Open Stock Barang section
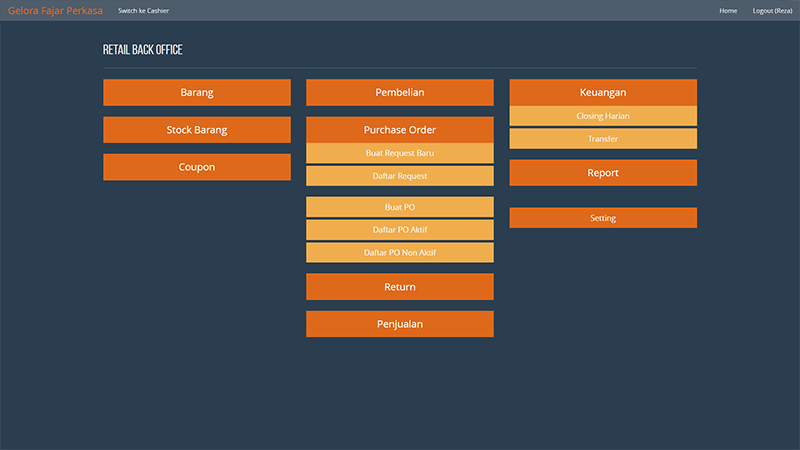 [x=197, y=130]
